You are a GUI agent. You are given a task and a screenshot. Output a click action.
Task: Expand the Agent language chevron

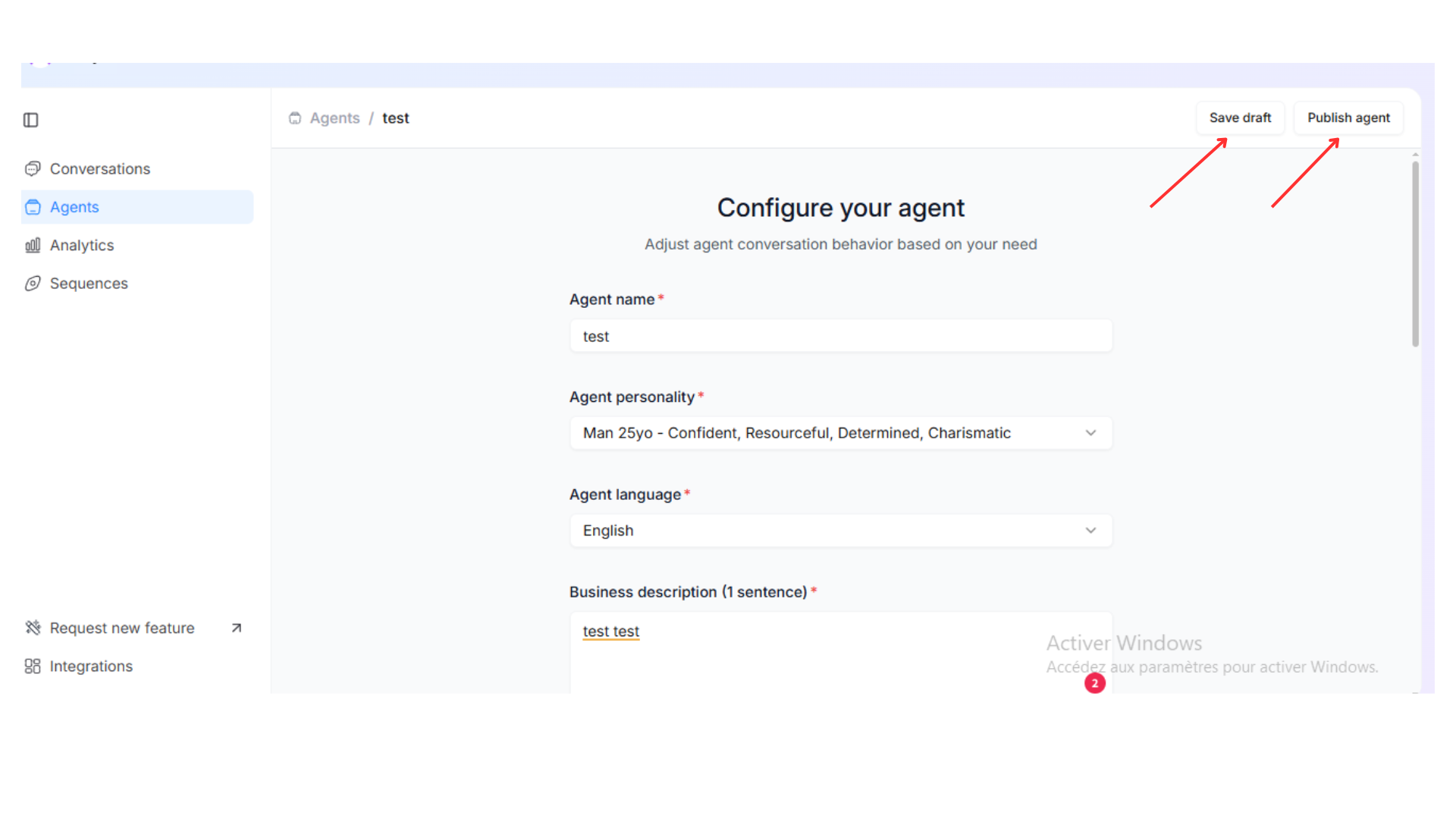pyautogui.click(x=1090, y=530)
